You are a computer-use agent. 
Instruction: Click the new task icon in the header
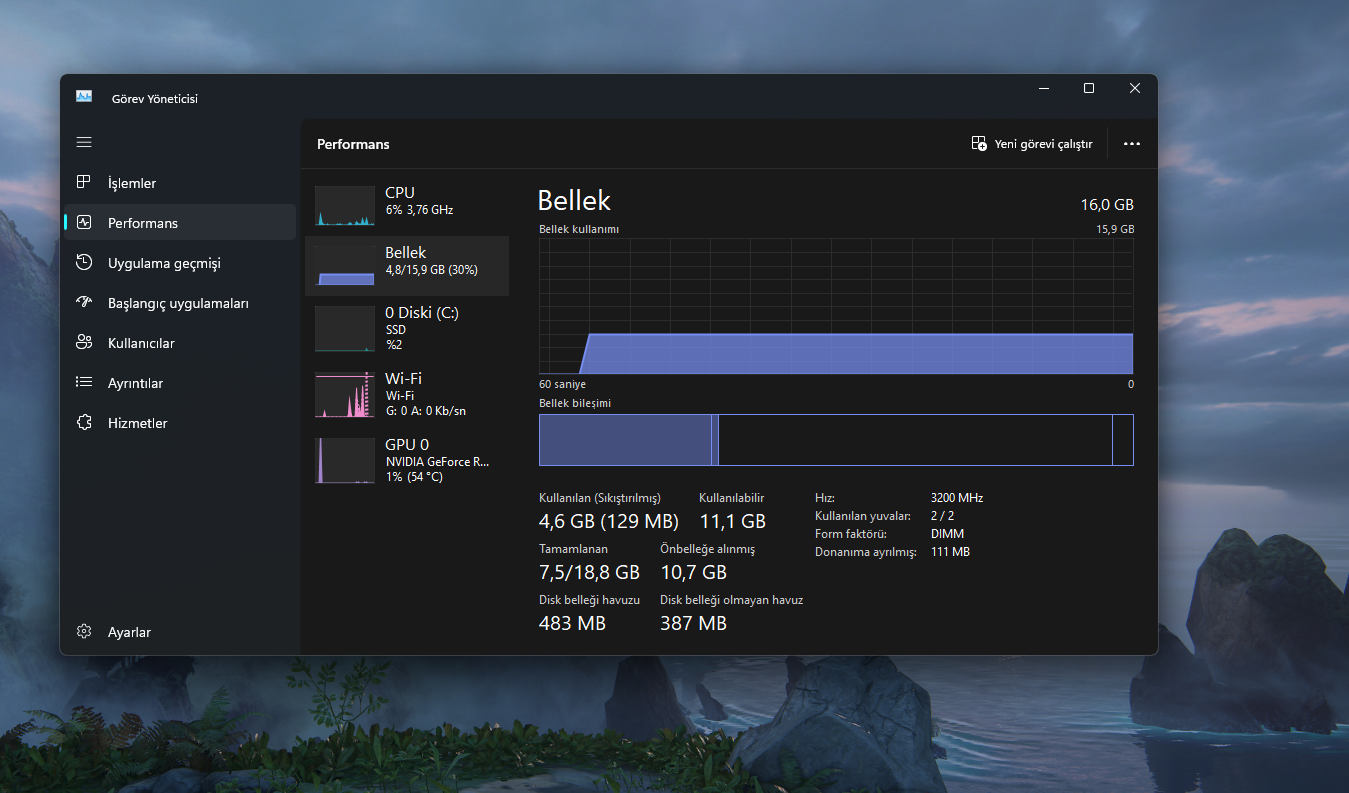979,144
